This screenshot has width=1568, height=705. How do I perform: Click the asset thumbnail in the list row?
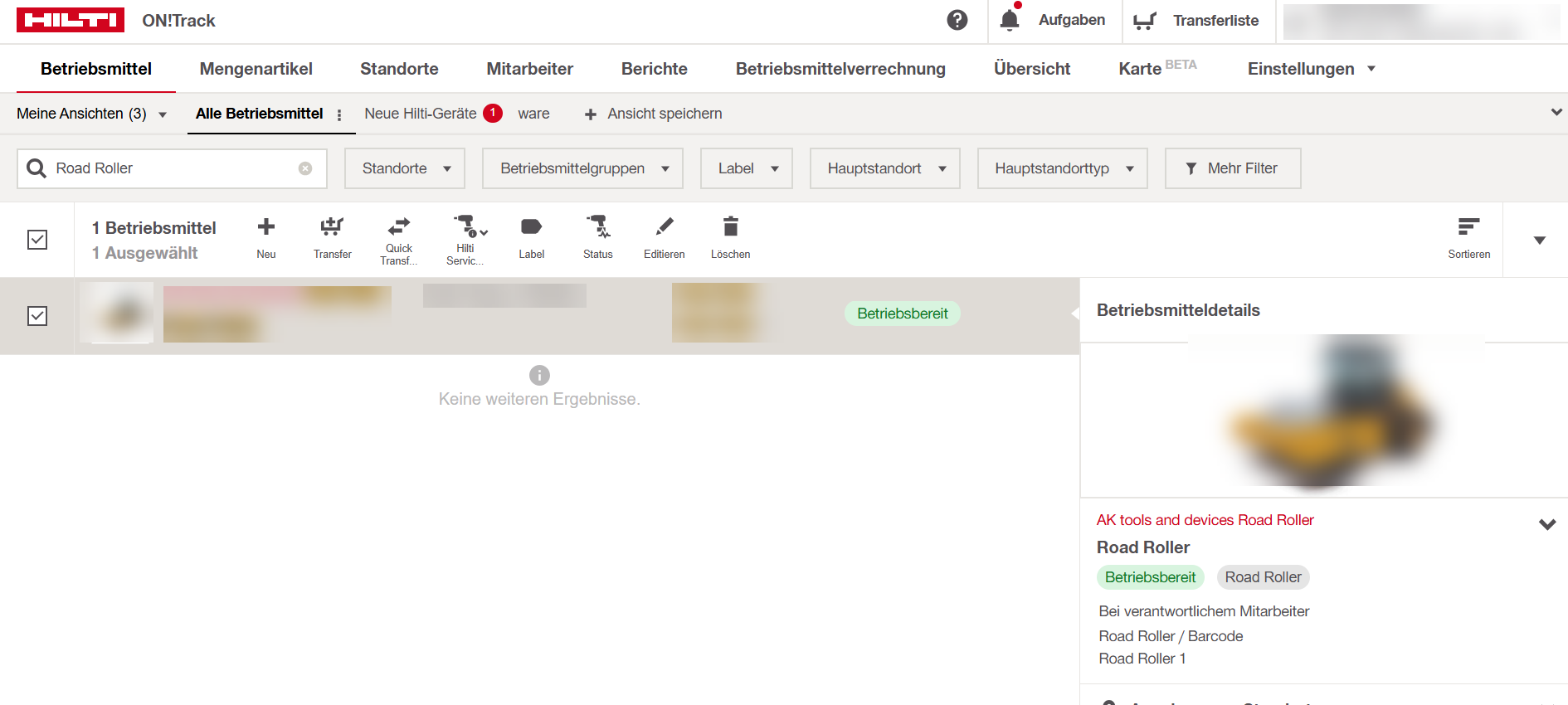(117, 313)
